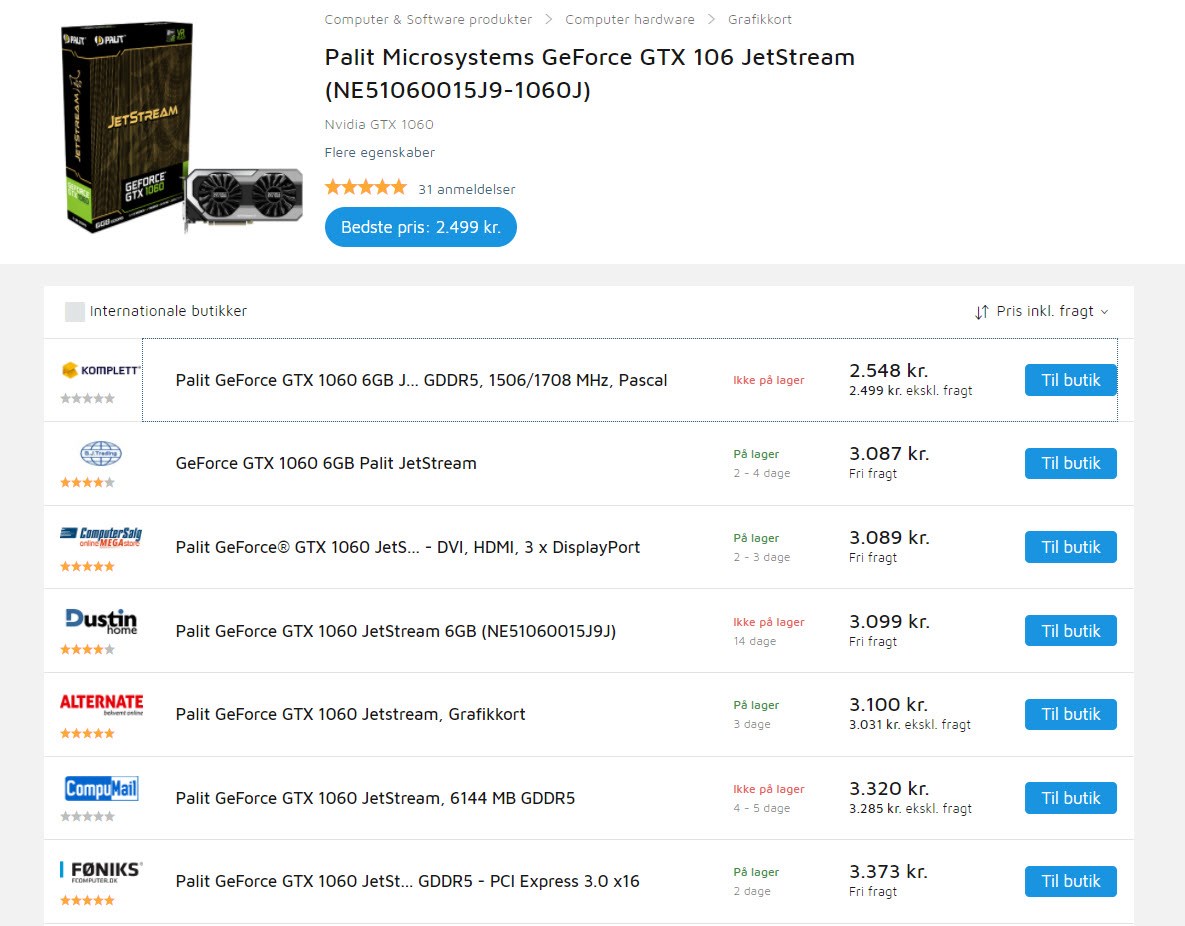Click the Dustin Home logo

(x=100, y=621)
